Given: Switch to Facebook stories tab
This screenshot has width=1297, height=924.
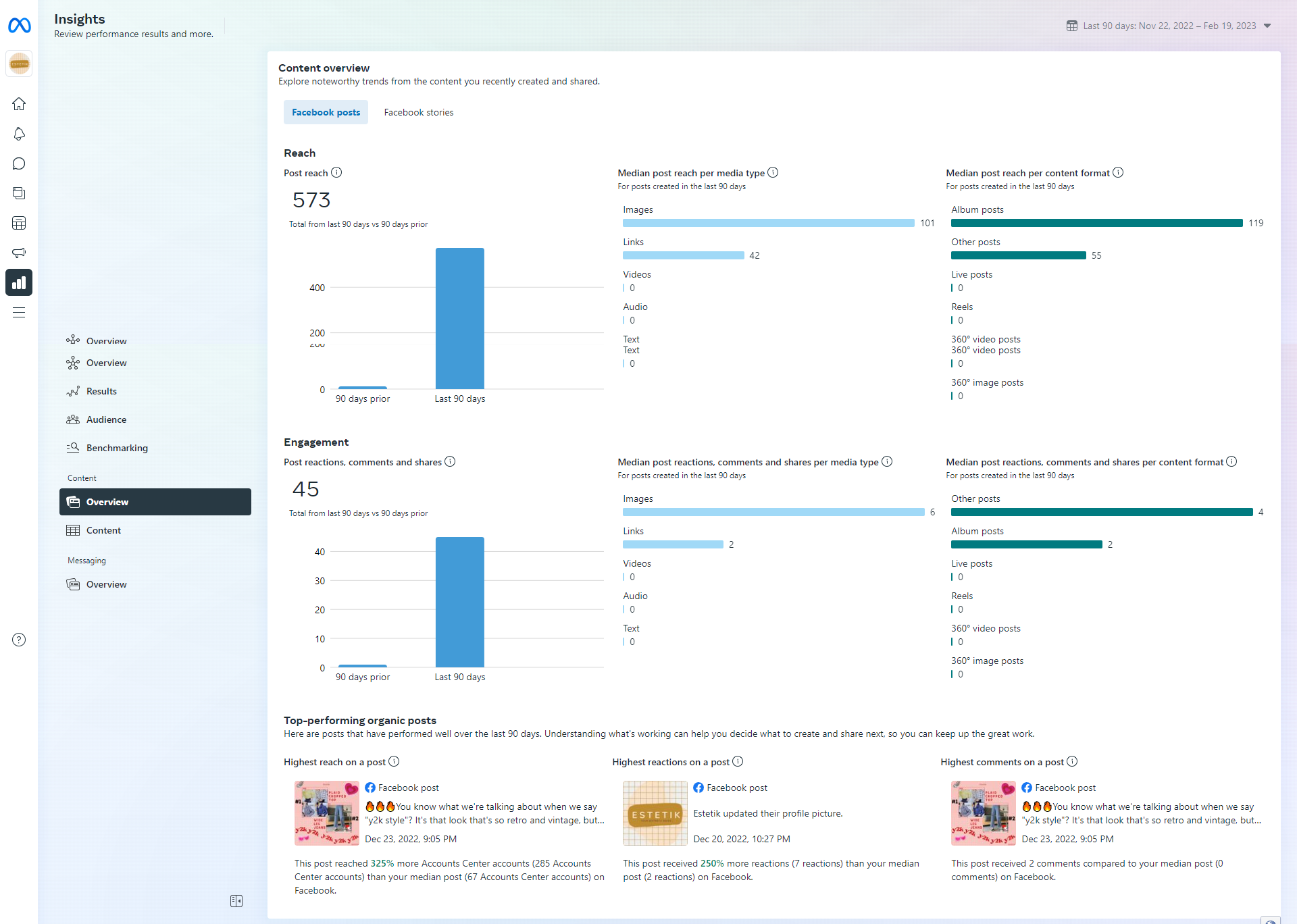Looking at the screenshot, I should 418,112.
